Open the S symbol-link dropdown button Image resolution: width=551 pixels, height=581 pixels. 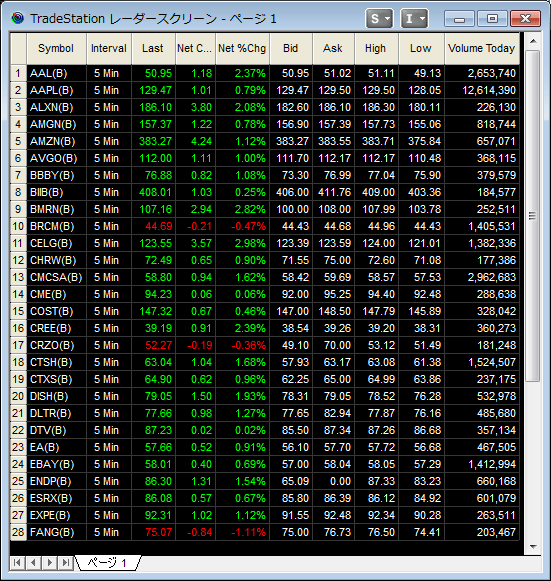[379, 18]
